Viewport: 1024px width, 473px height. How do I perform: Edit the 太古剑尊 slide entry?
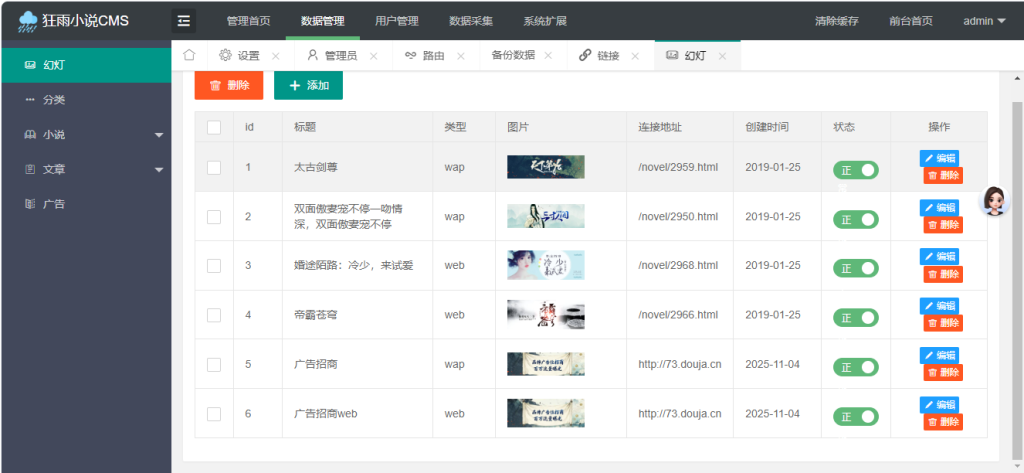940,158
